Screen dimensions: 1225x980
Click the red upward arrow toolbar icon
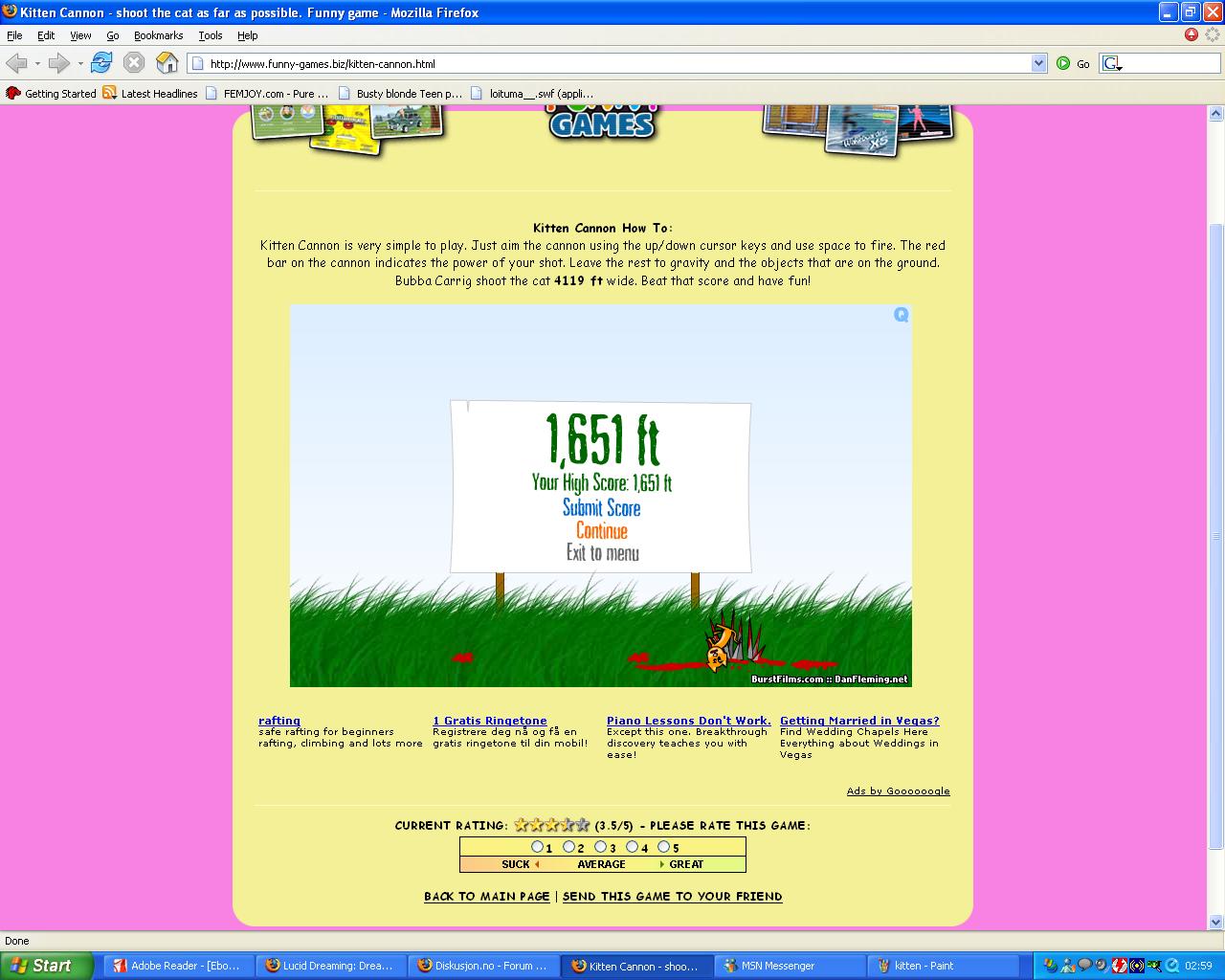[1192, 34]
